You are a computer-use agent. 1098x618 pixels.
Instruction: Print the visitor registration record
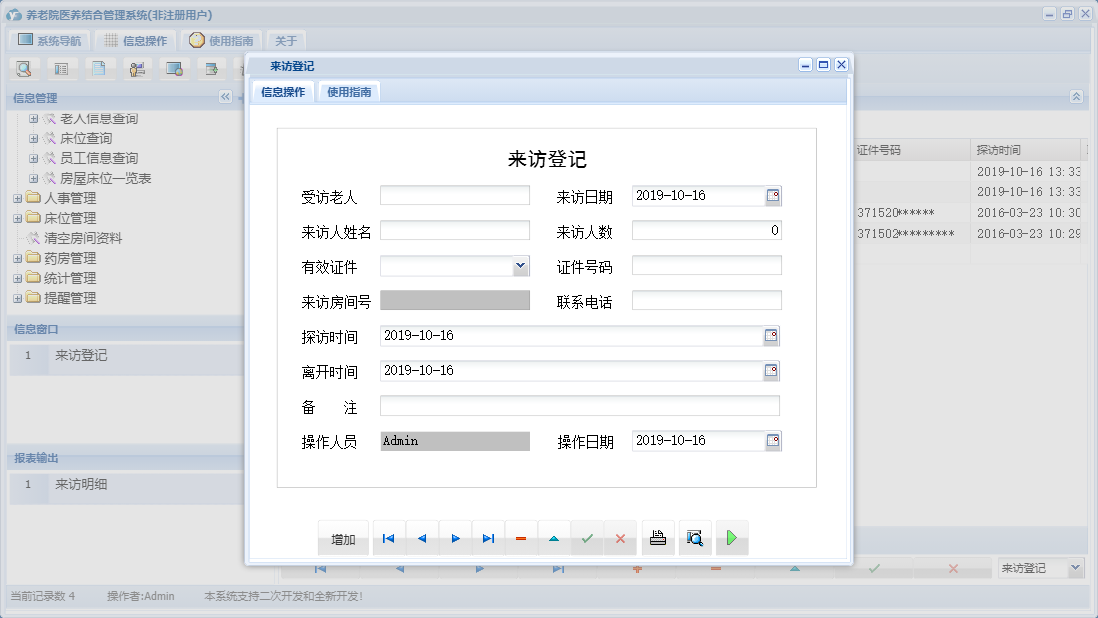[x=657, y=538]
